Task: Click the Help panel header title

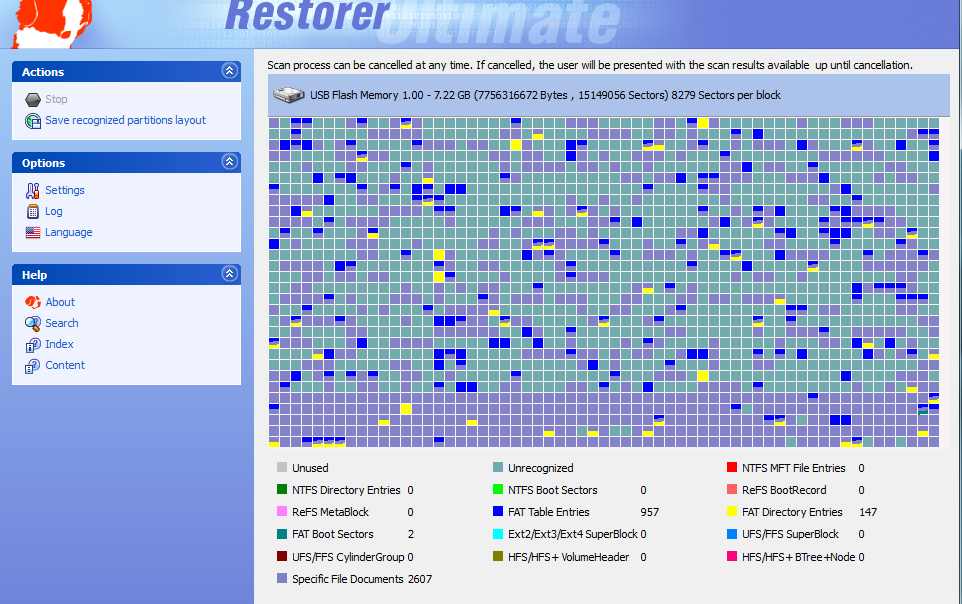Action: [x=34, y=274]
